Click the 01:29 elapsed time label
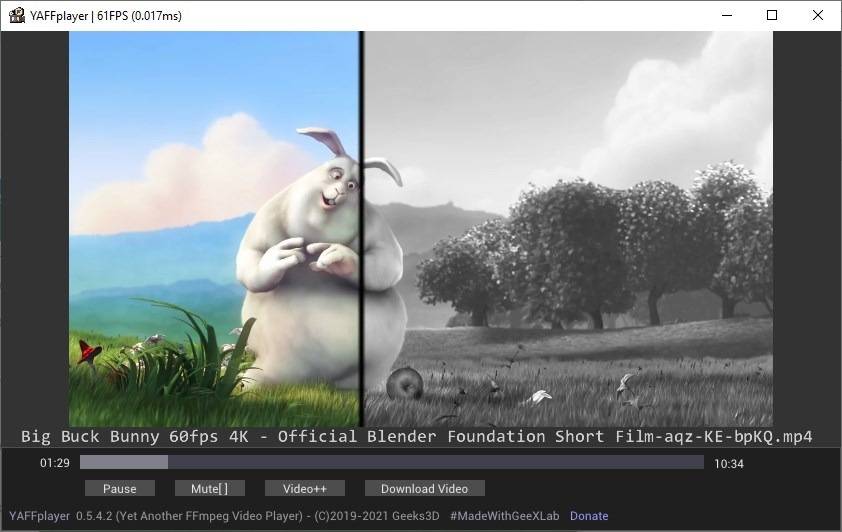The width and height of the screenshot is (842, 532). point(55,463)
